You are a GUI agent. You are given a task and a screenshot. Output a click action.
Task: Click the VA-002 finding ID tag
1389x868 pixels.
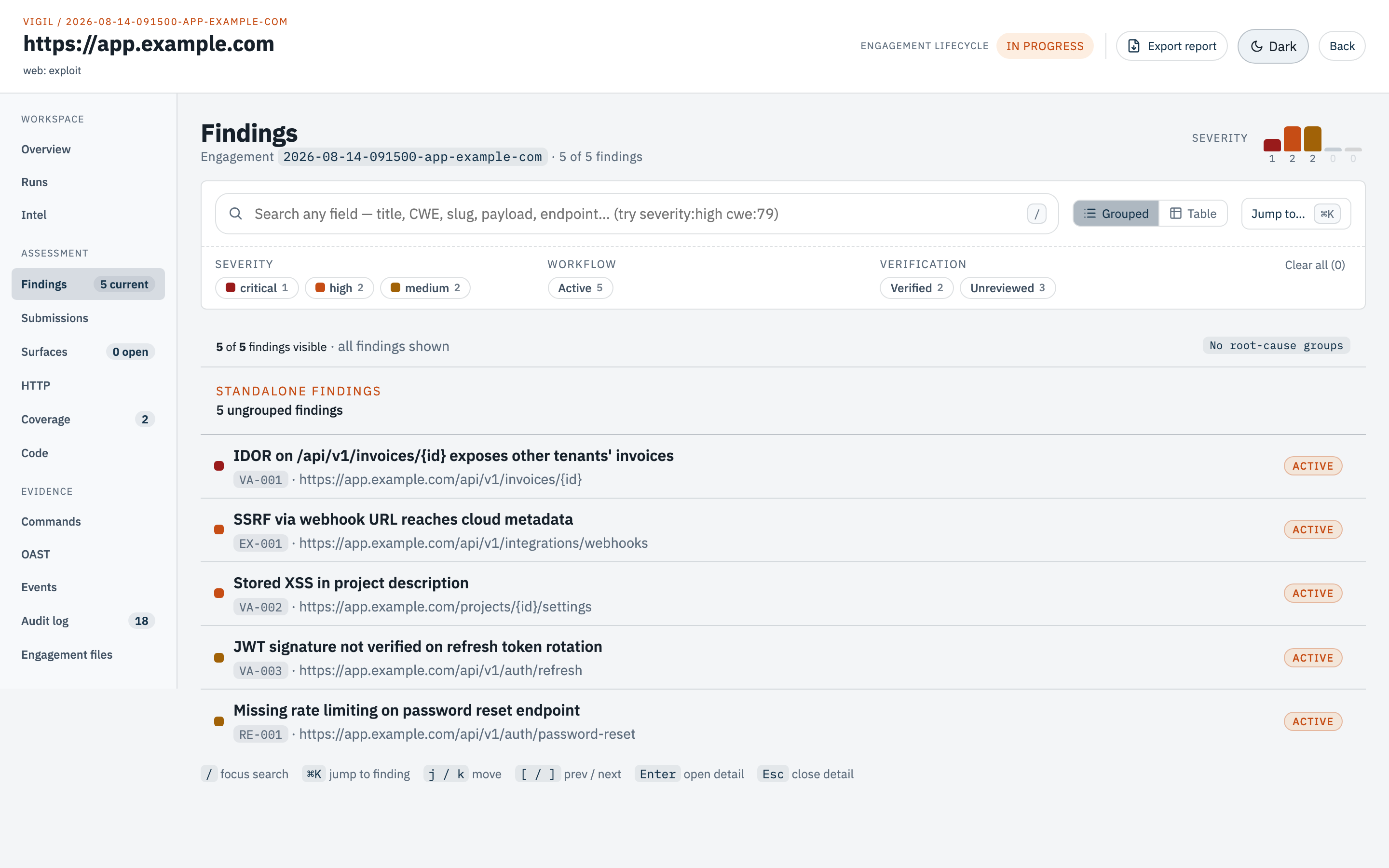coord(260,607)
